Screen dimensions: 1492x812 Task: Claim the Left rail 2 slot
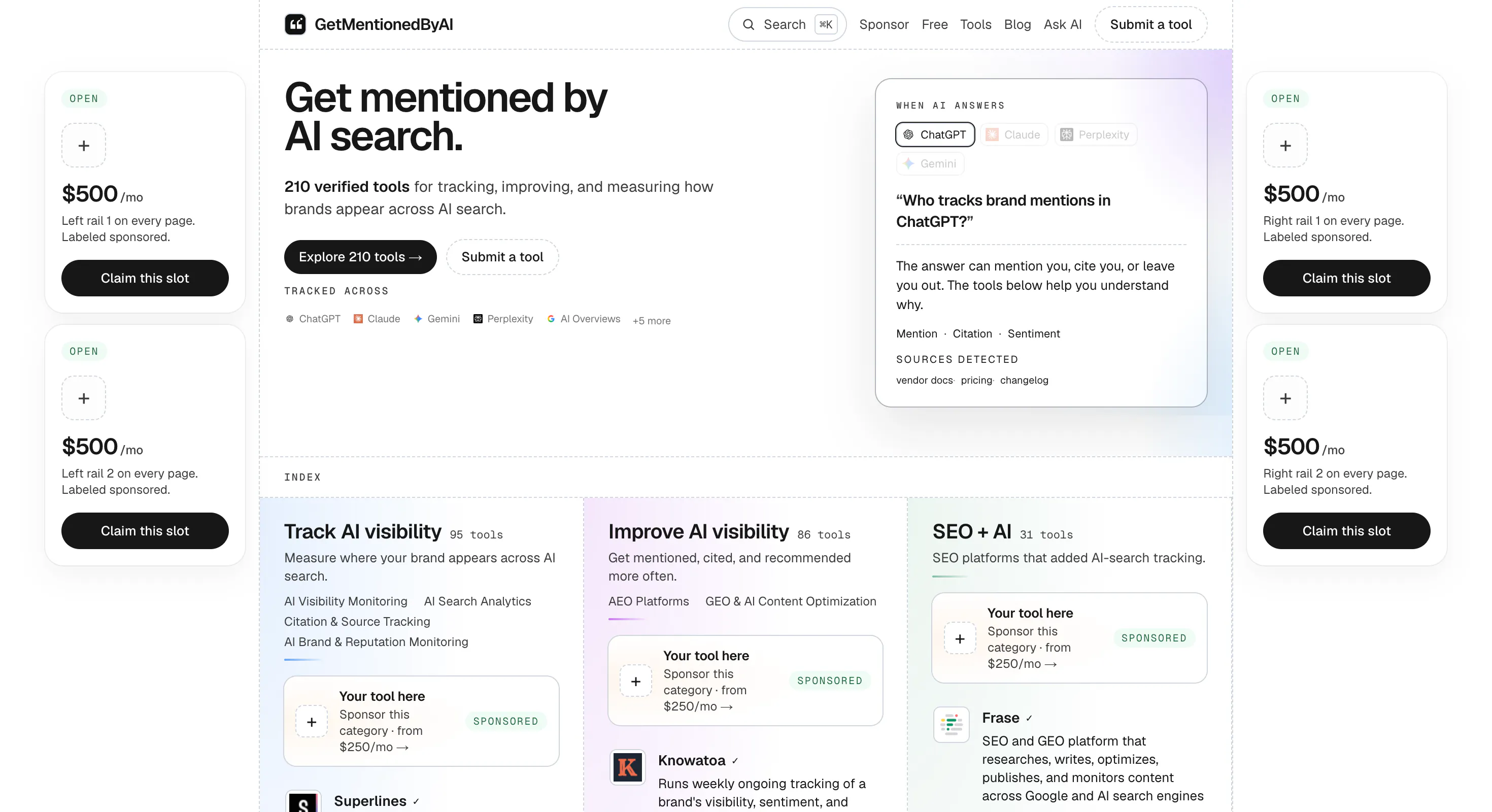[x=145, y=530]
